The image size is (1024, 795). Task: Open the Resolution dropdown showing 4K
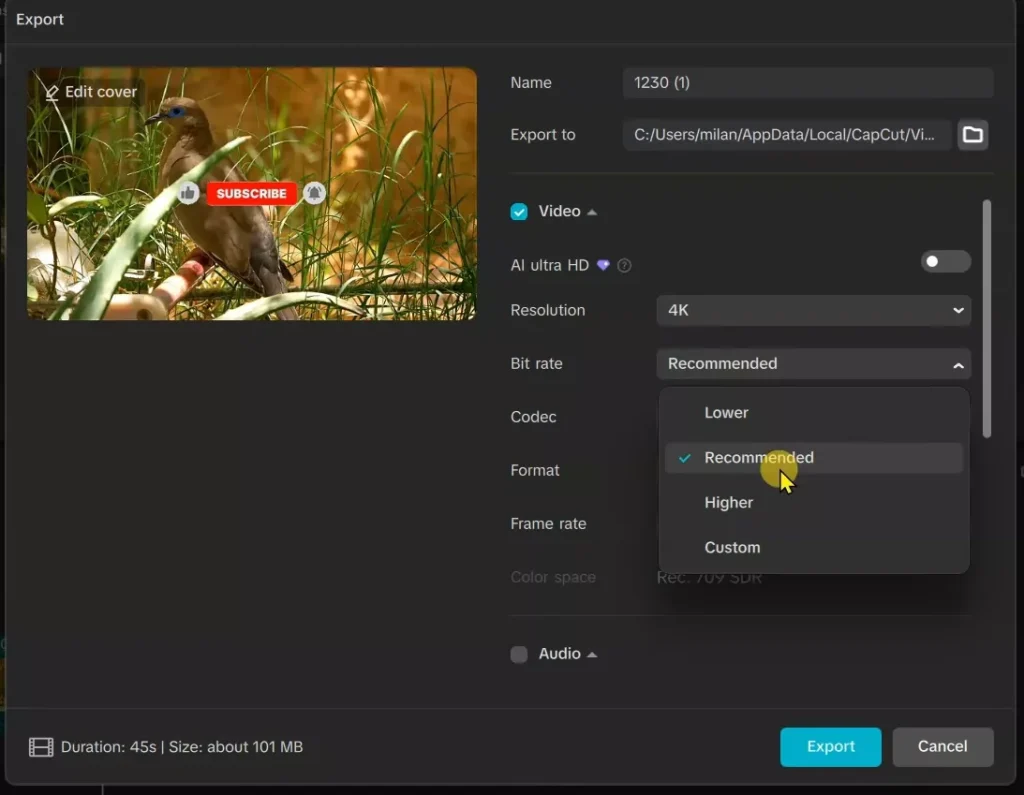pyautogui.click(x=812, y=310)
